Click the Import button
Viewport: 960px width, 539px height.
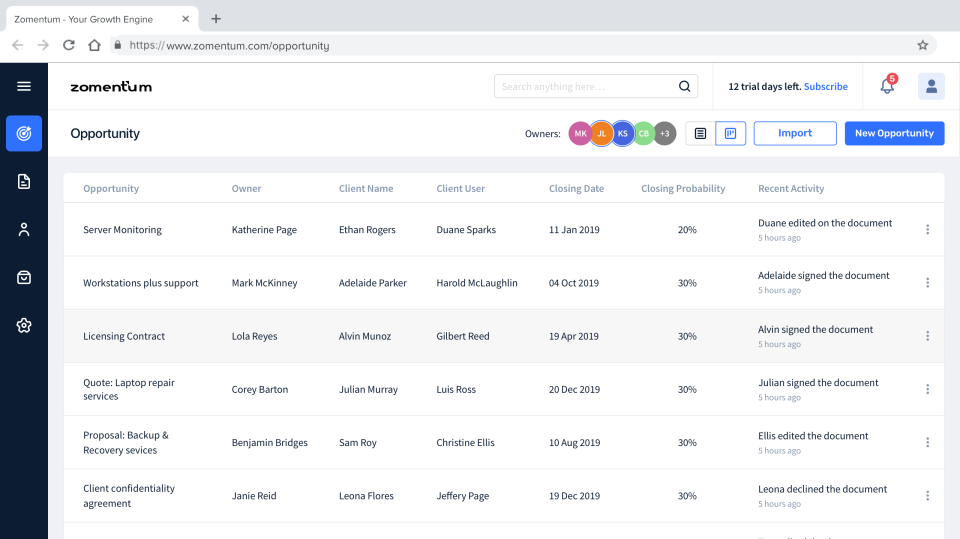(795, 133)
